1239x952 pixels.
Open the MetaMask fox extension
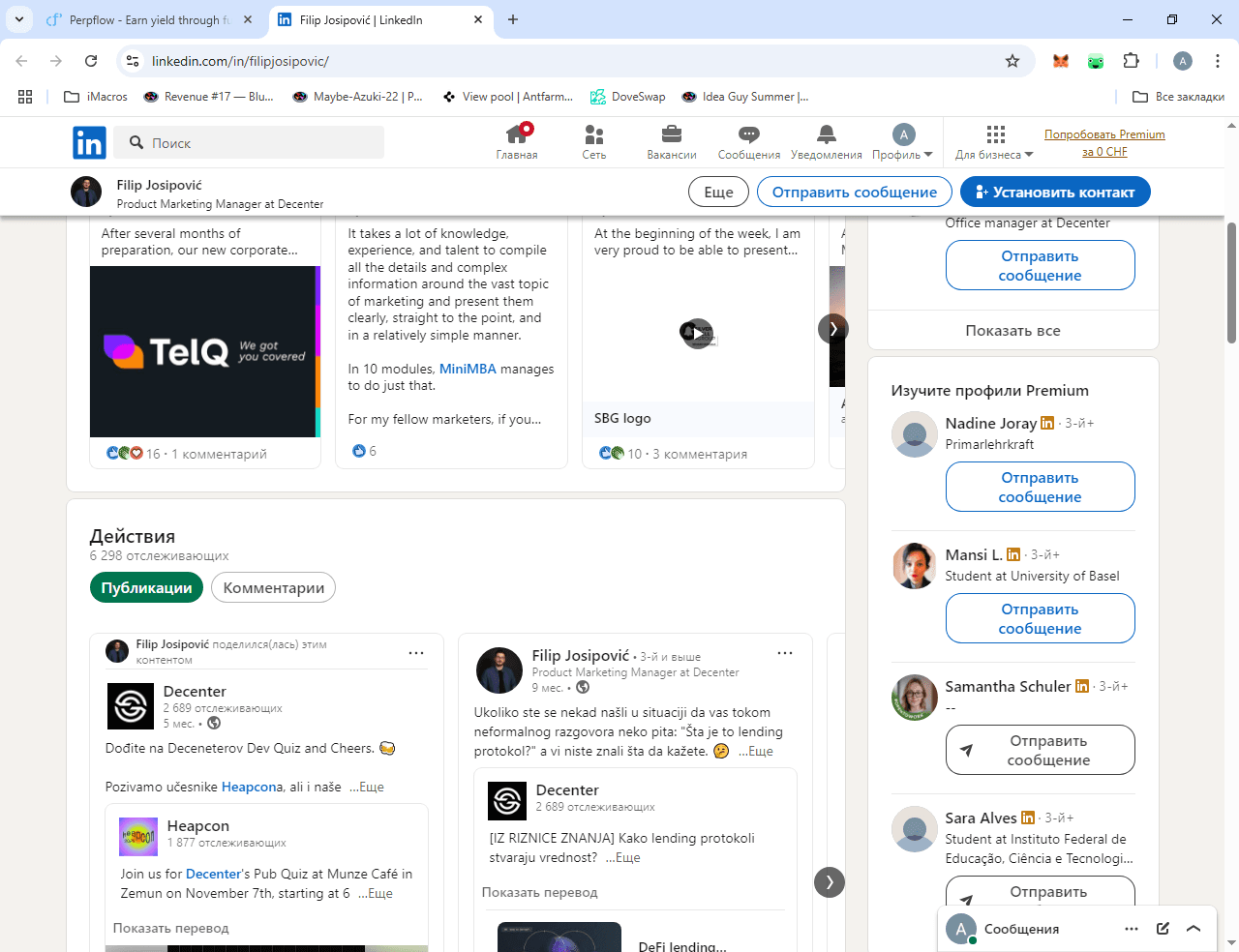[1061, 61]
